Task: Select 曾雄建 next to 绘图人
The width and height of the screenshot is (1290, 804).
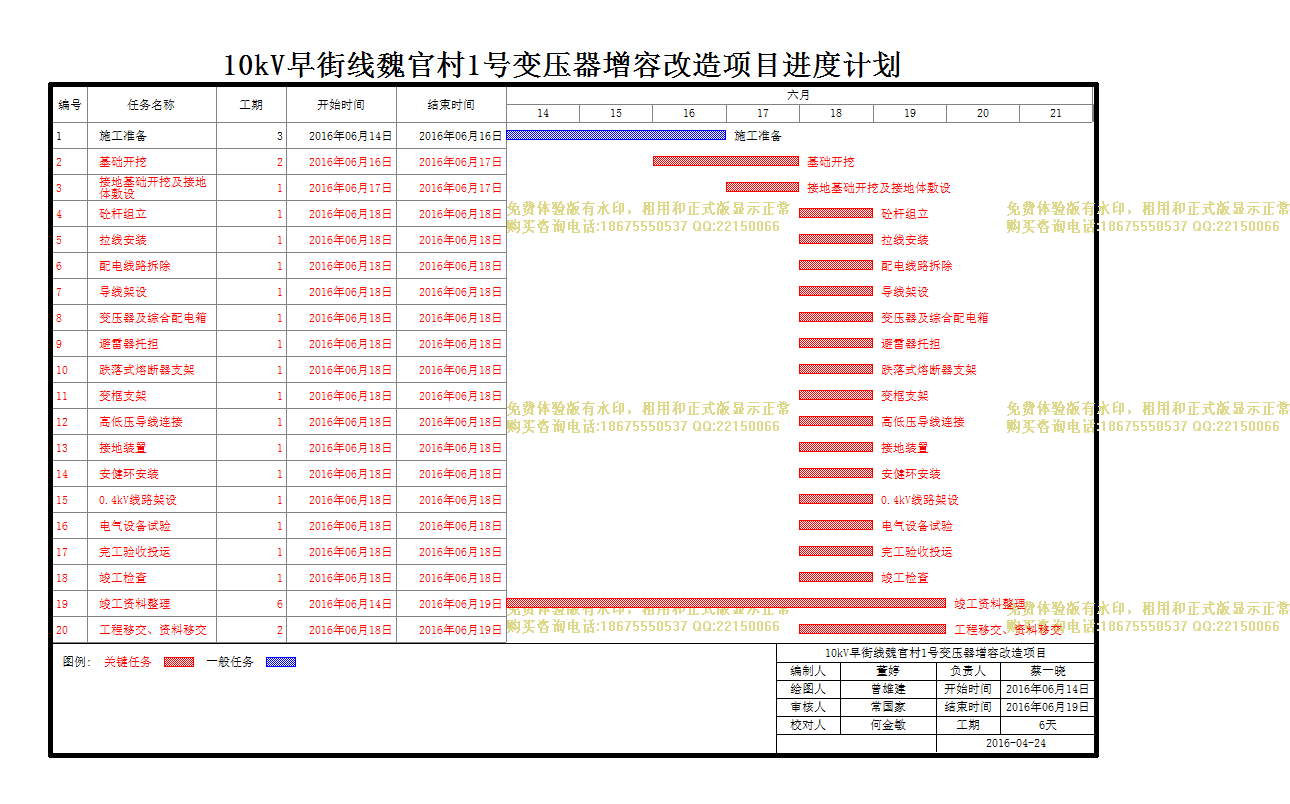Action: [x=888, y=689]
